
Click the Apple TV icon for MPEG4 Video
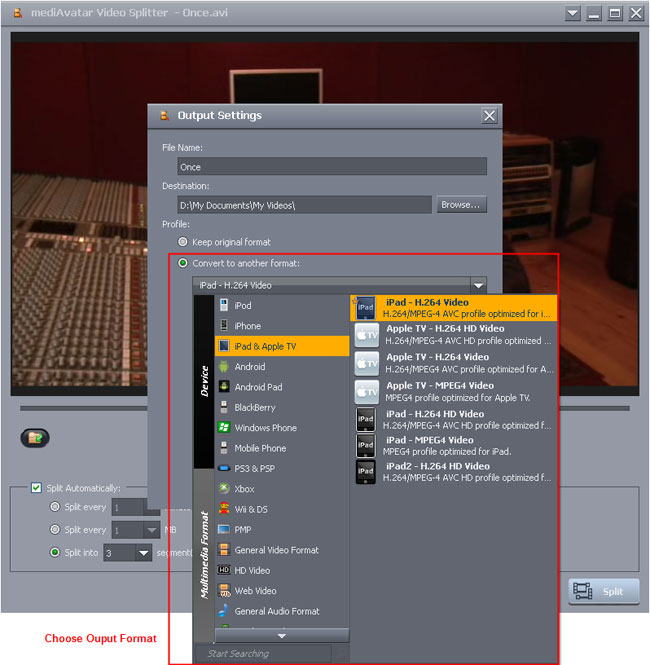pyautogui.click(x=367, y=392)
